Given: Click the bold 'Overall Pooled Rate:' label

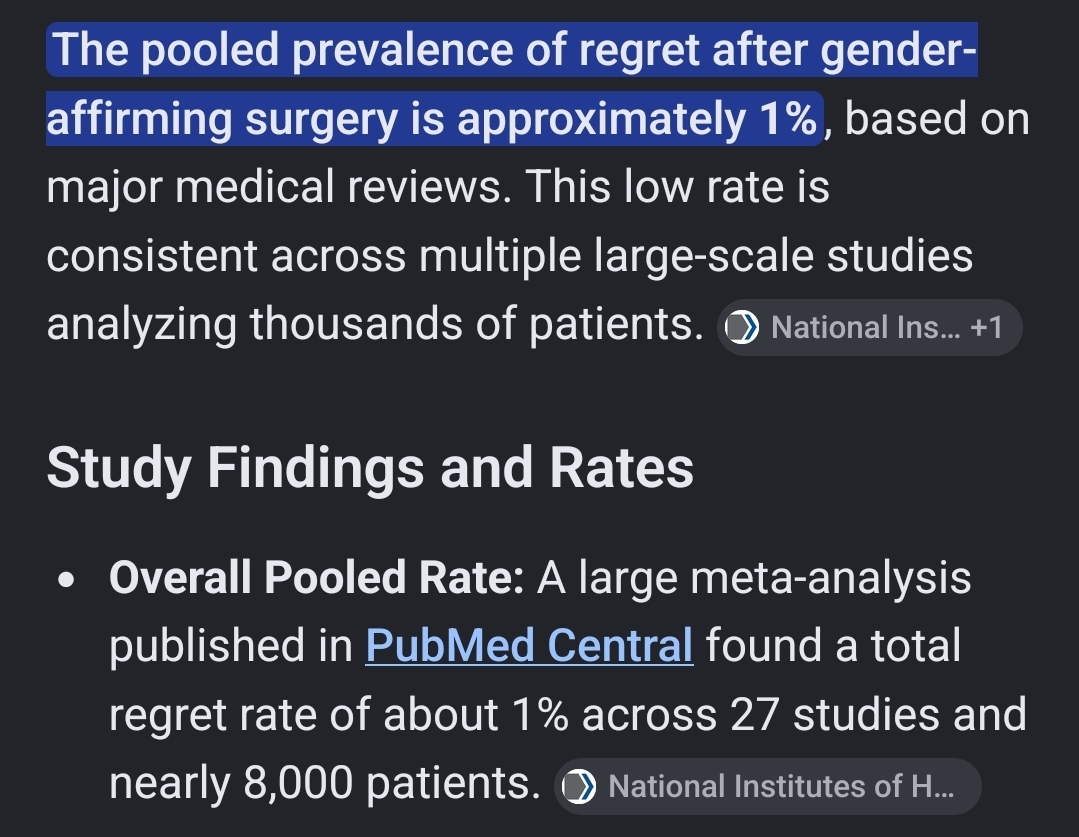Looking at the screenshot, I should [317, 577].
